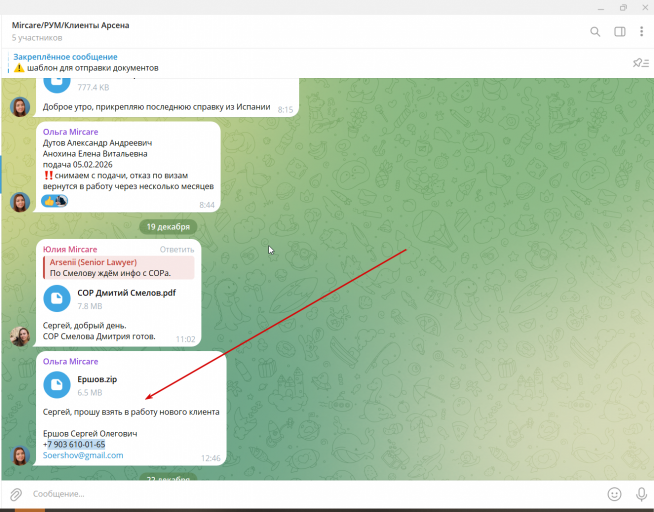Click the message about справку из Испании
The image size is (654, 512).
click(x=156, y=107)
